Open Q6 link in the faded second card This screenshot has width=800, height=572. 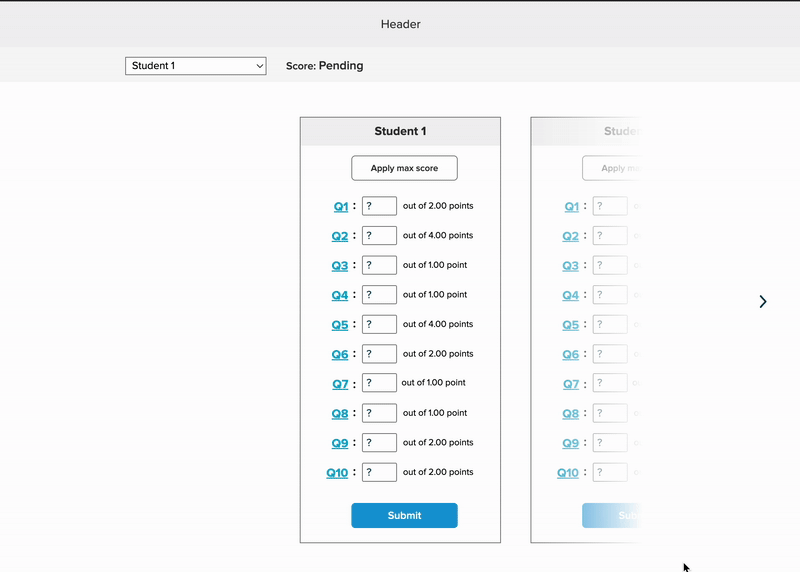point(570,355)
